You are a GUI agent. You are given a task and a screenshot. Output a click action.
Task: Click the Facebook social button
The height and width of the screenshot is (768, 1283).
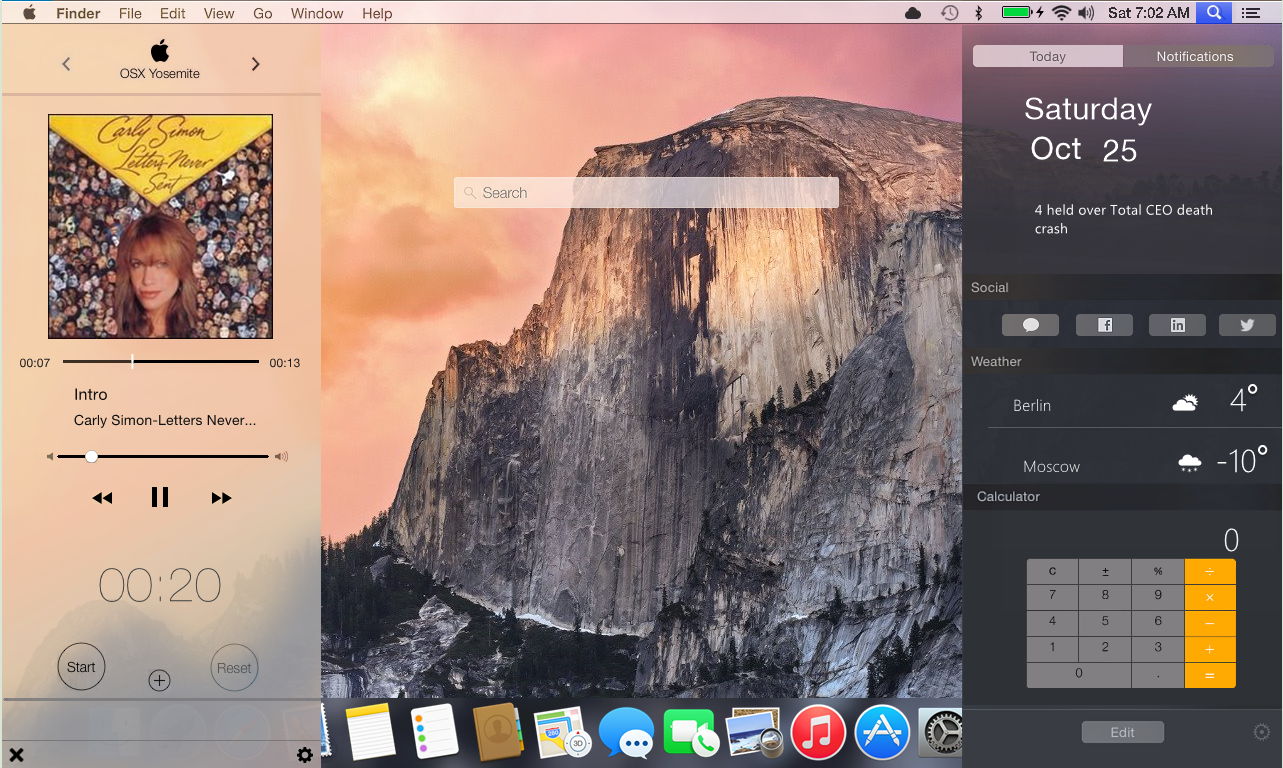pos(1104,324)
